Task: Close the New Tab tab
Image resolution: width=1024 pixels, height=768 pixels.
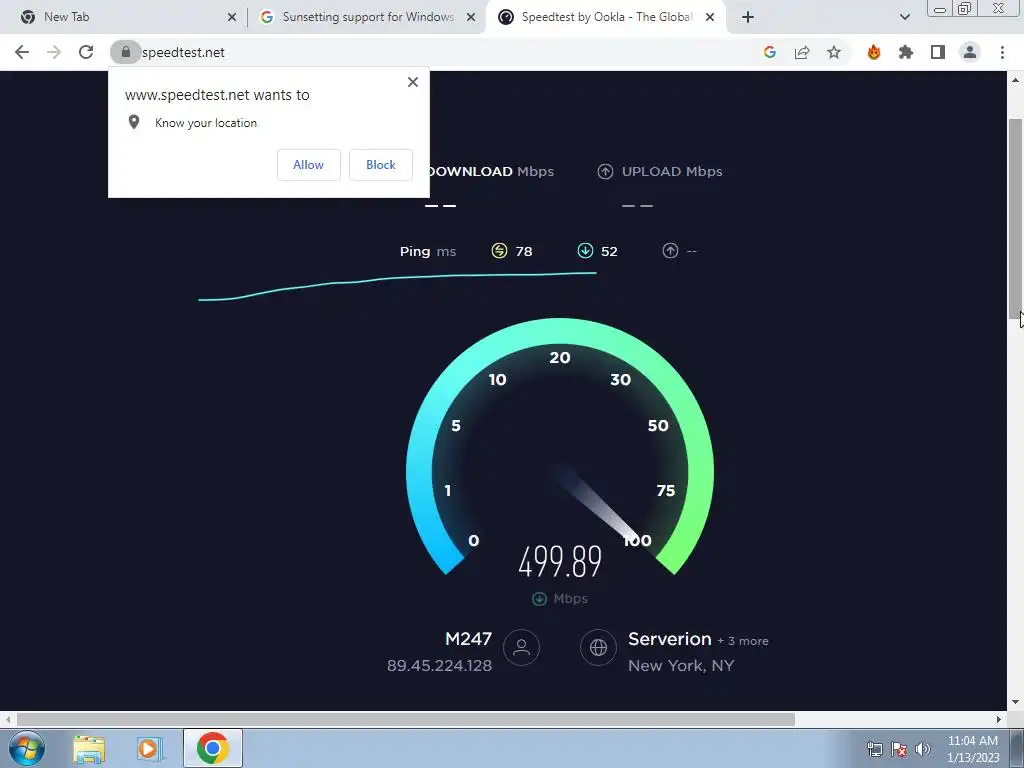Action: (x=232, y=17)
